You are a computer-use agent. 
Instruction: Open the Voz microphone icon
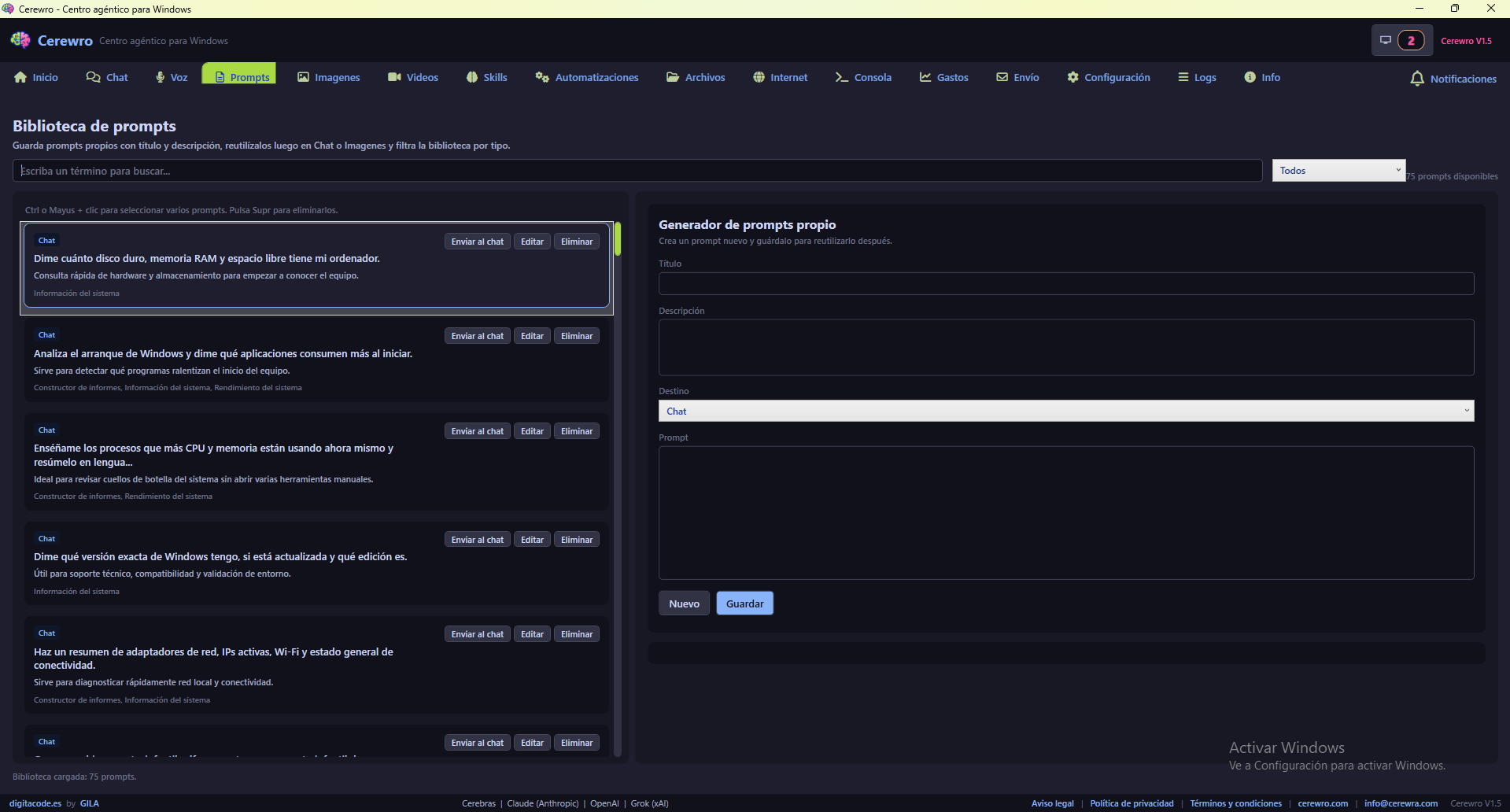point(161,77)
